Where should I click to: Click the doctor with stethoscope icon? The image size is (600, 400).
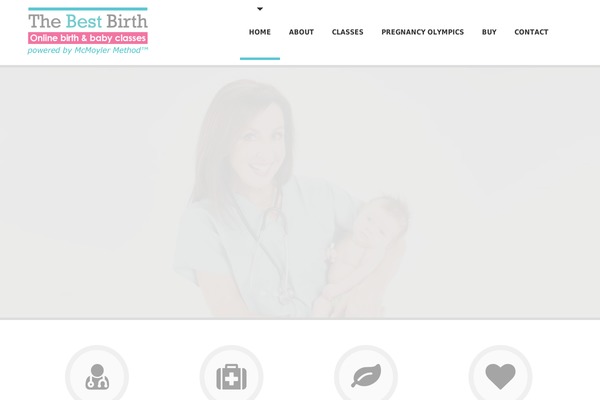(97, 377)
